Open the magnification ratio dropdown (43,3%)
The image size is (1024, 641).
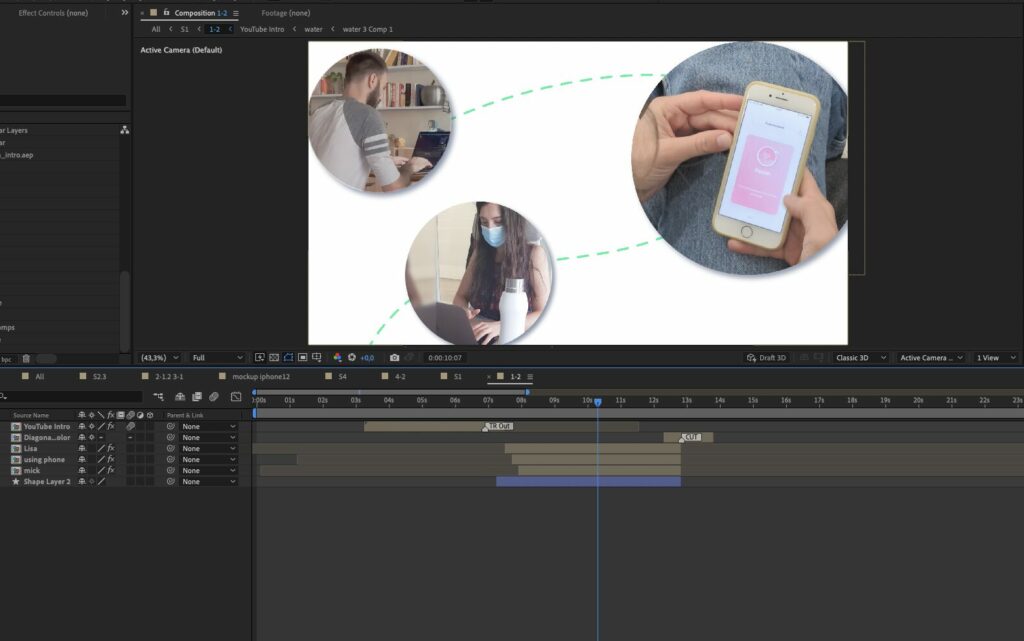coord(160,358)
